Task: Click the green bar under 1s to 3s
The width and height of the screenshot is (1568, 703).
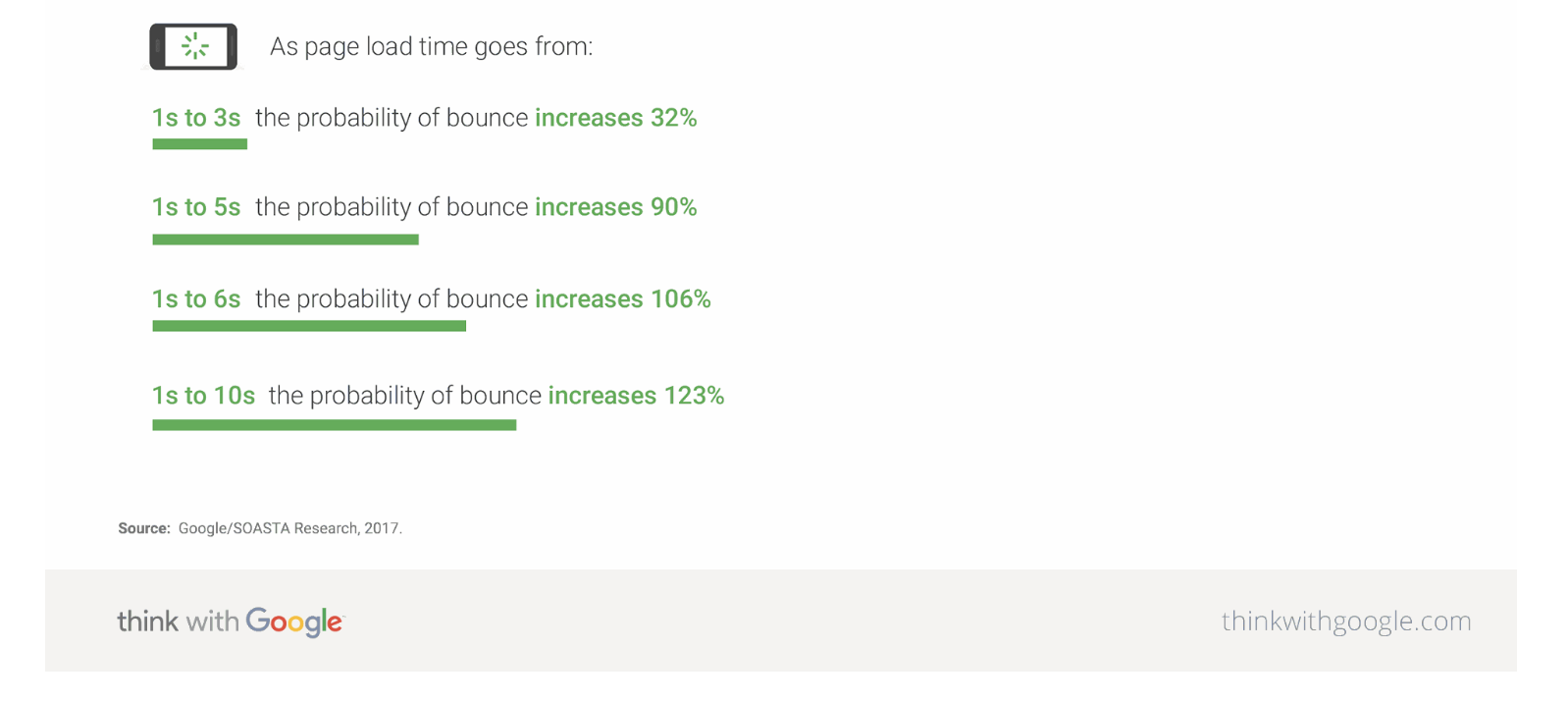Action: [x=199, y=144]
